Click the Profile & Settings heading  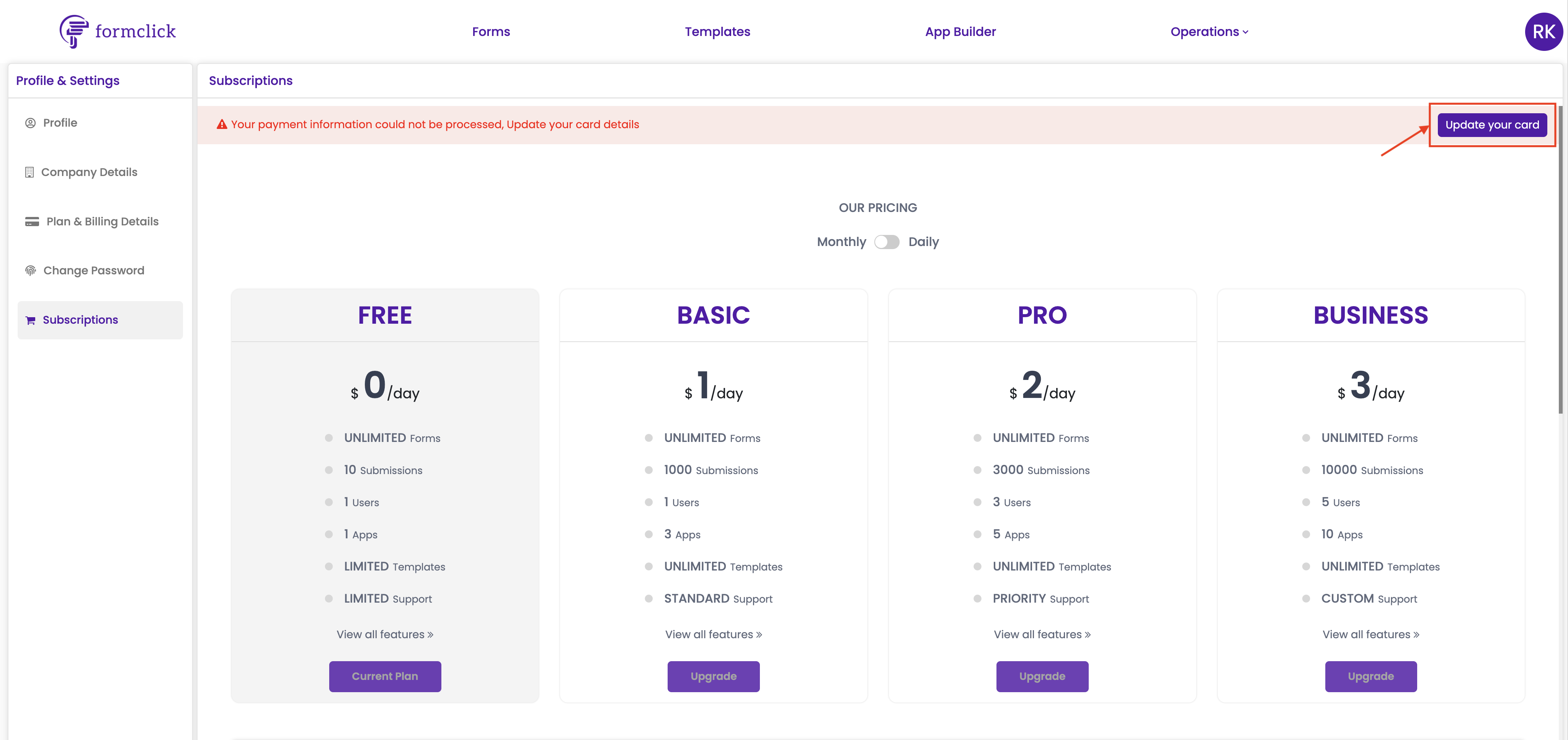tap(67, 80)
